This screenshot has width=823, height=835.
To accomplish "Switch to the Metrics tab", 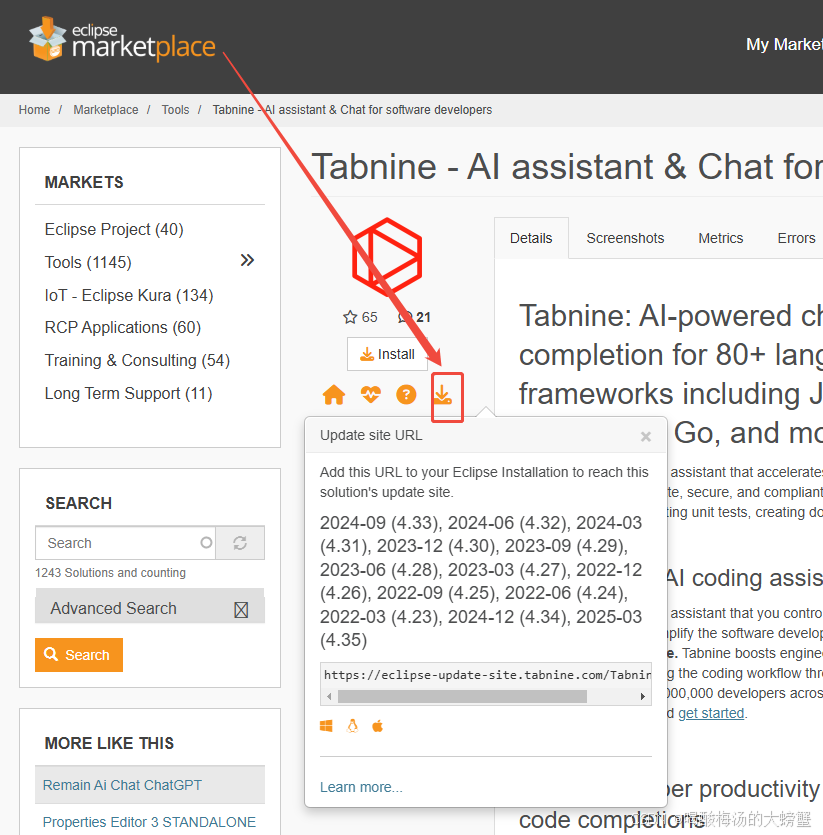I will [720, 238].
